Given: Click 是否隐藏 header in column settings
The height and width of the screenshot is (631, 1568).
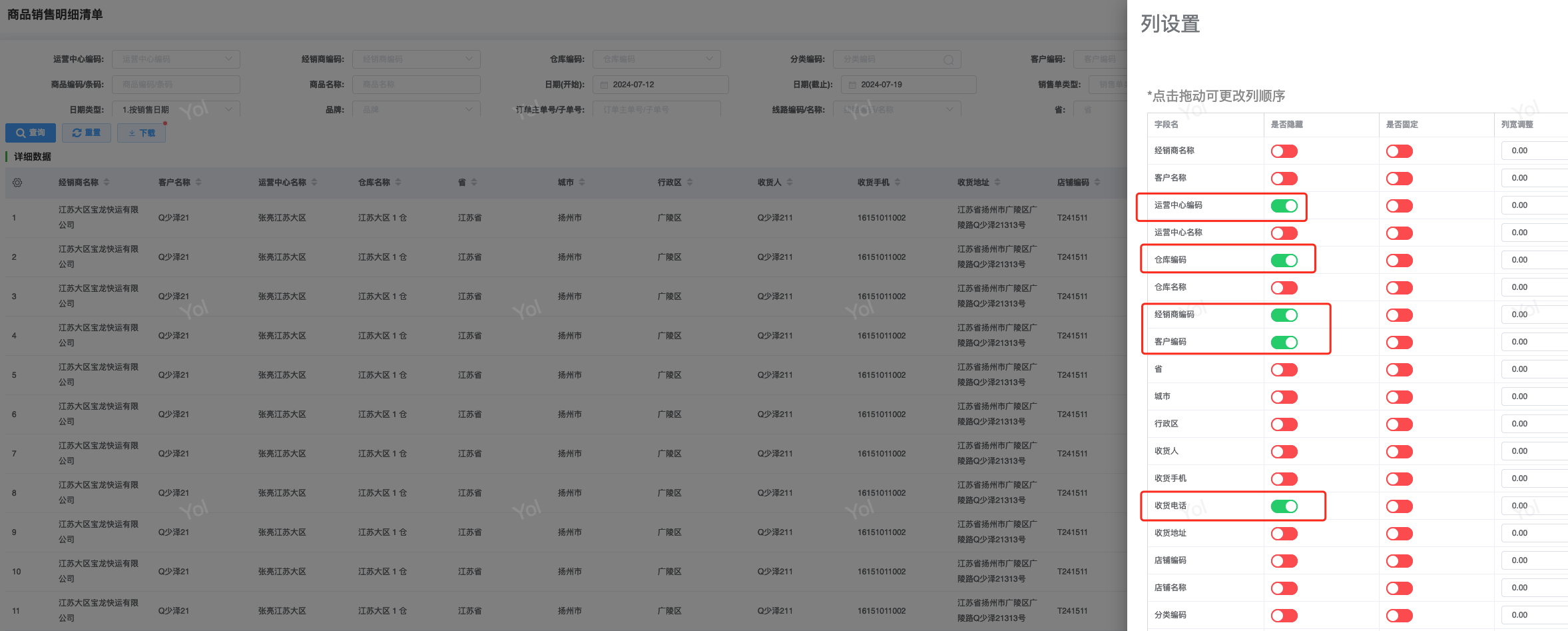Looking at the screenshot, I should [x=1287, y=125].
